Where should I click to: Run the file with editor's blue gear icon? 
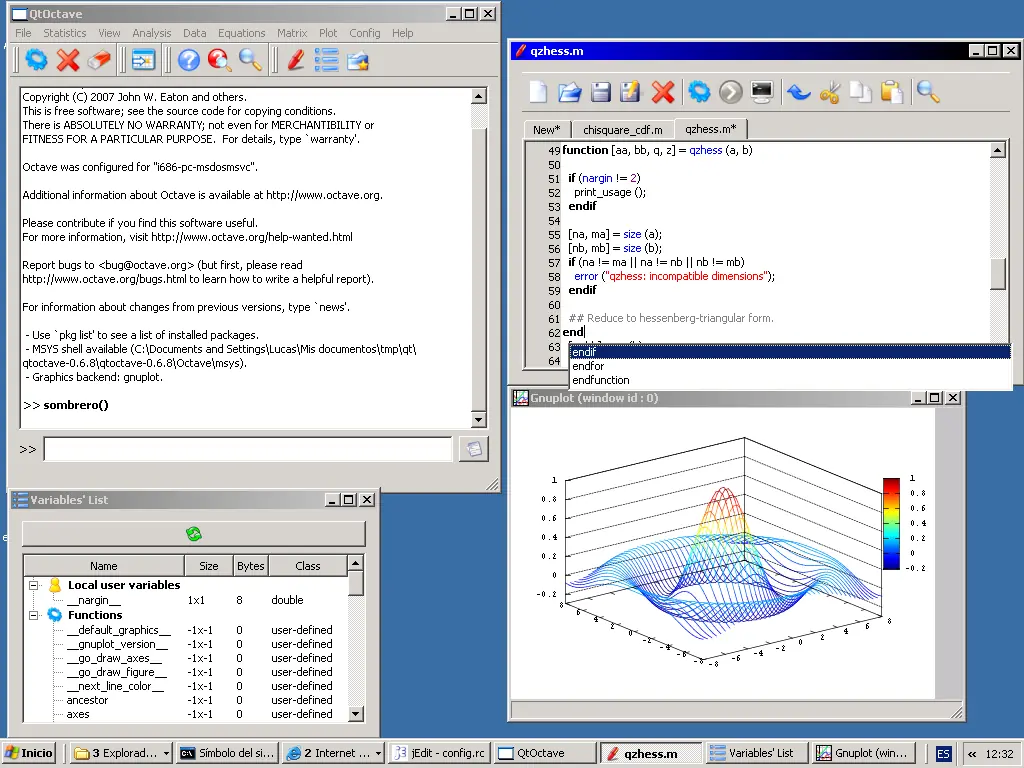699,92
